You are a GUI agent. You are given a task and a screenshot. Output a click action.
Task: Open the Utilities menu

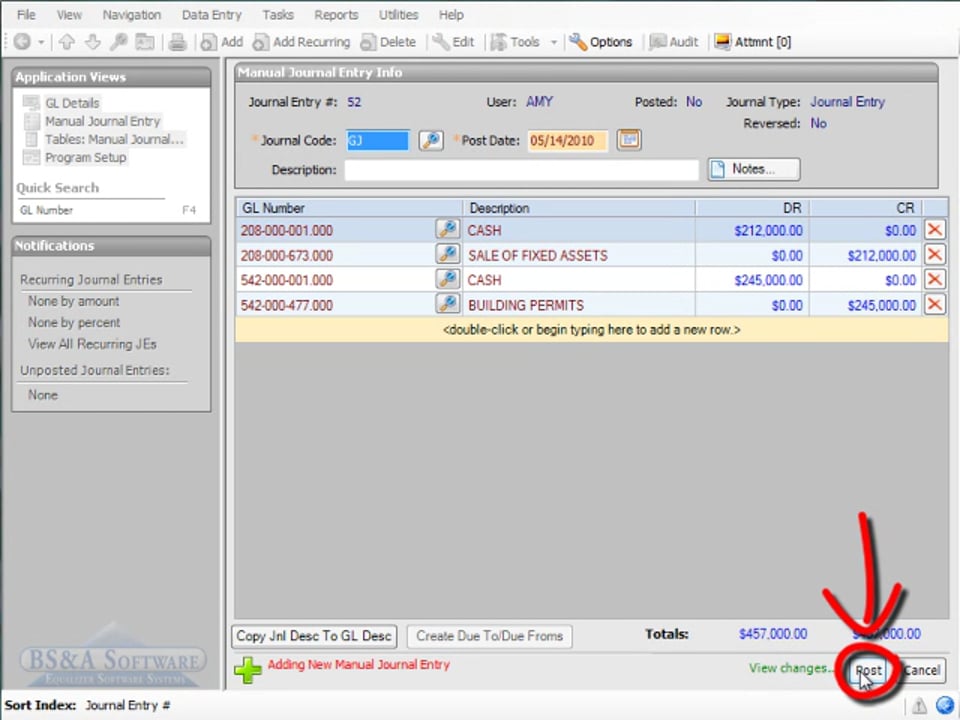click(399, 15)
